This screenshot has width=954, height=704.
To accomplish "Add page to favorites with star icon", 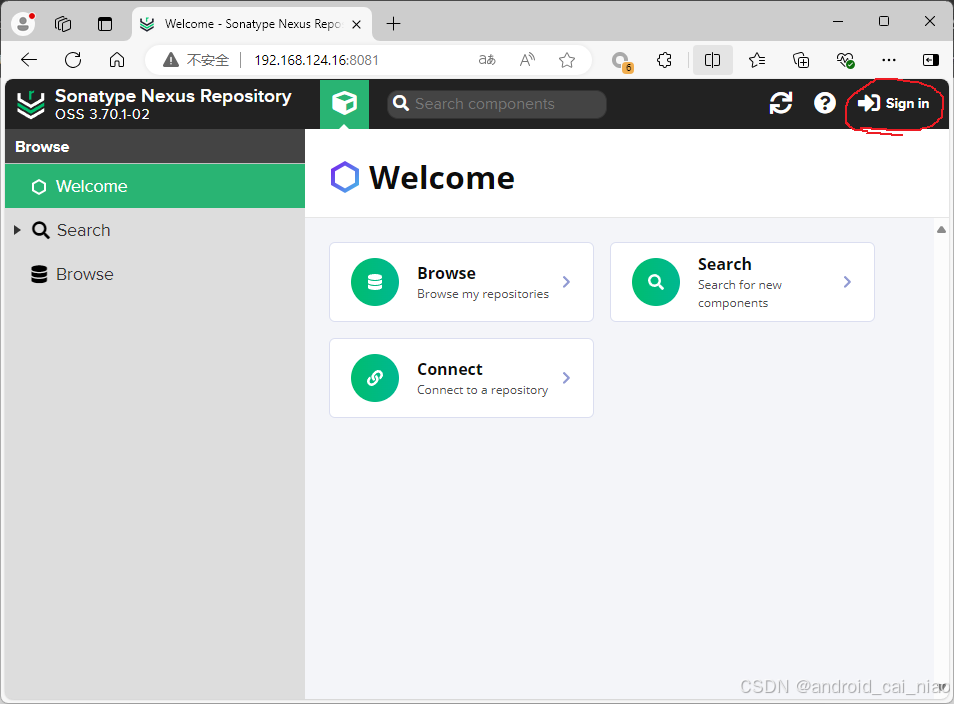I will coord(567,60).
